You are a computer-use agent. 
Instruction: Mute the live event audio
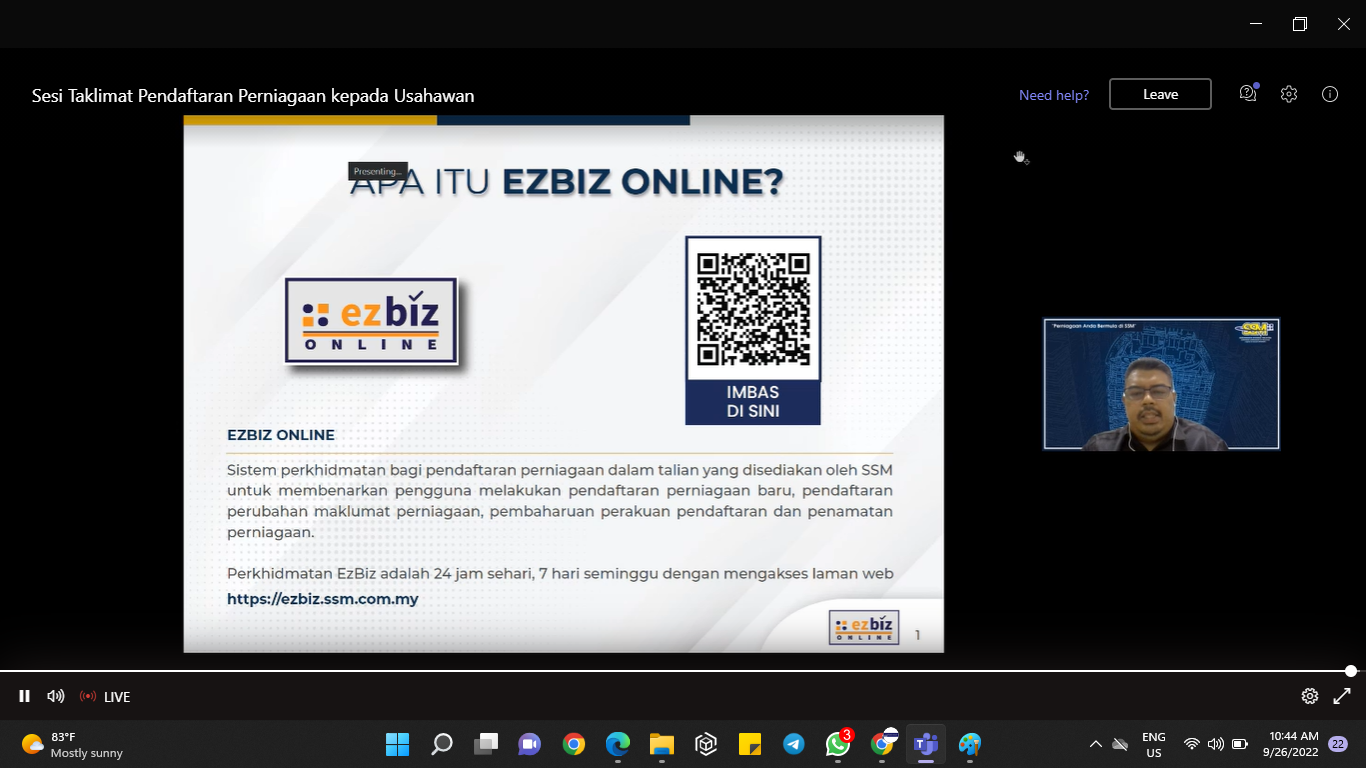click(x=56, y=696)
